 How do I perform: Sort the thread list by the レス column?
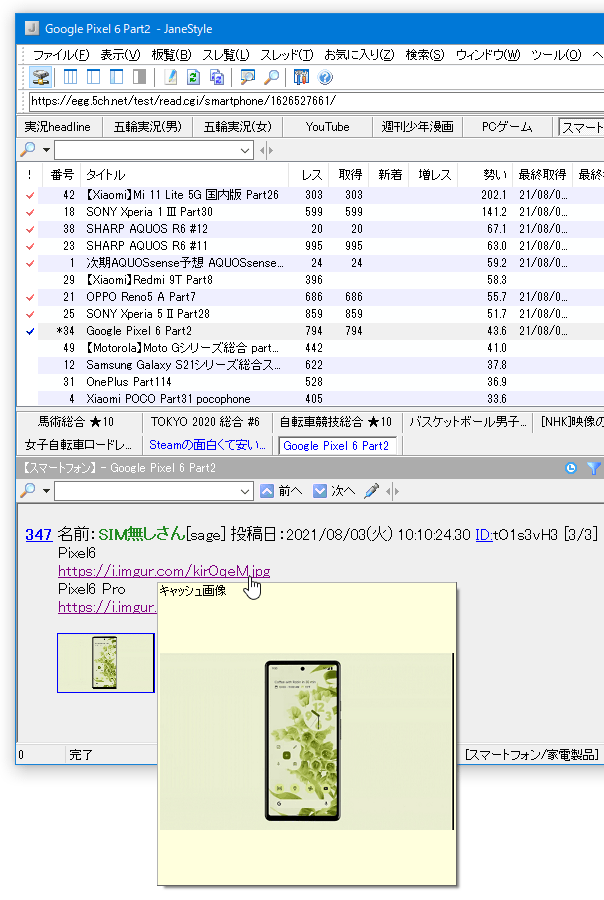[x=308, y=174]
